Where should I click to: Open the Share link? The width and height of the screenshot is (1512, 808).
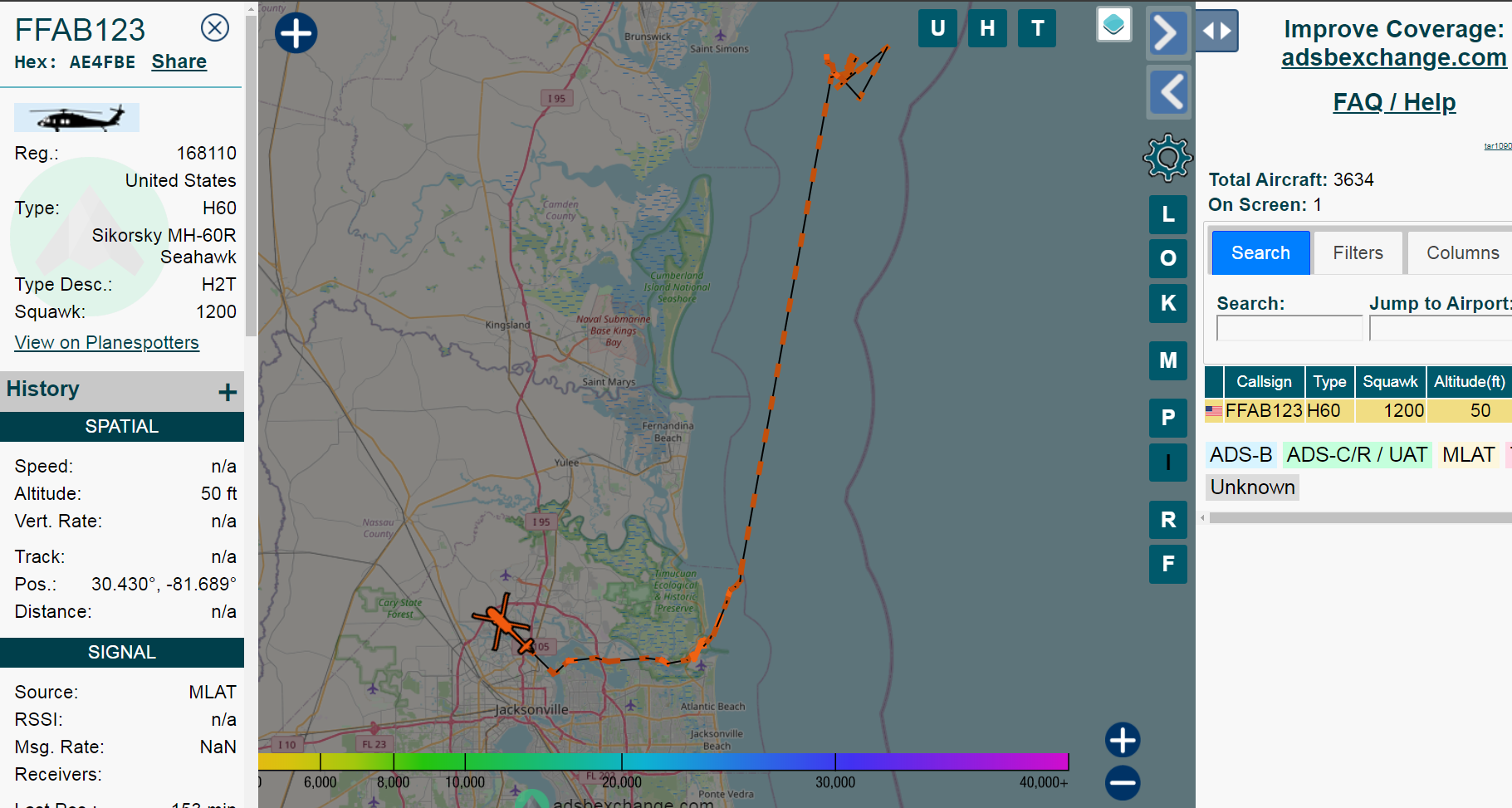pos(179,62)
